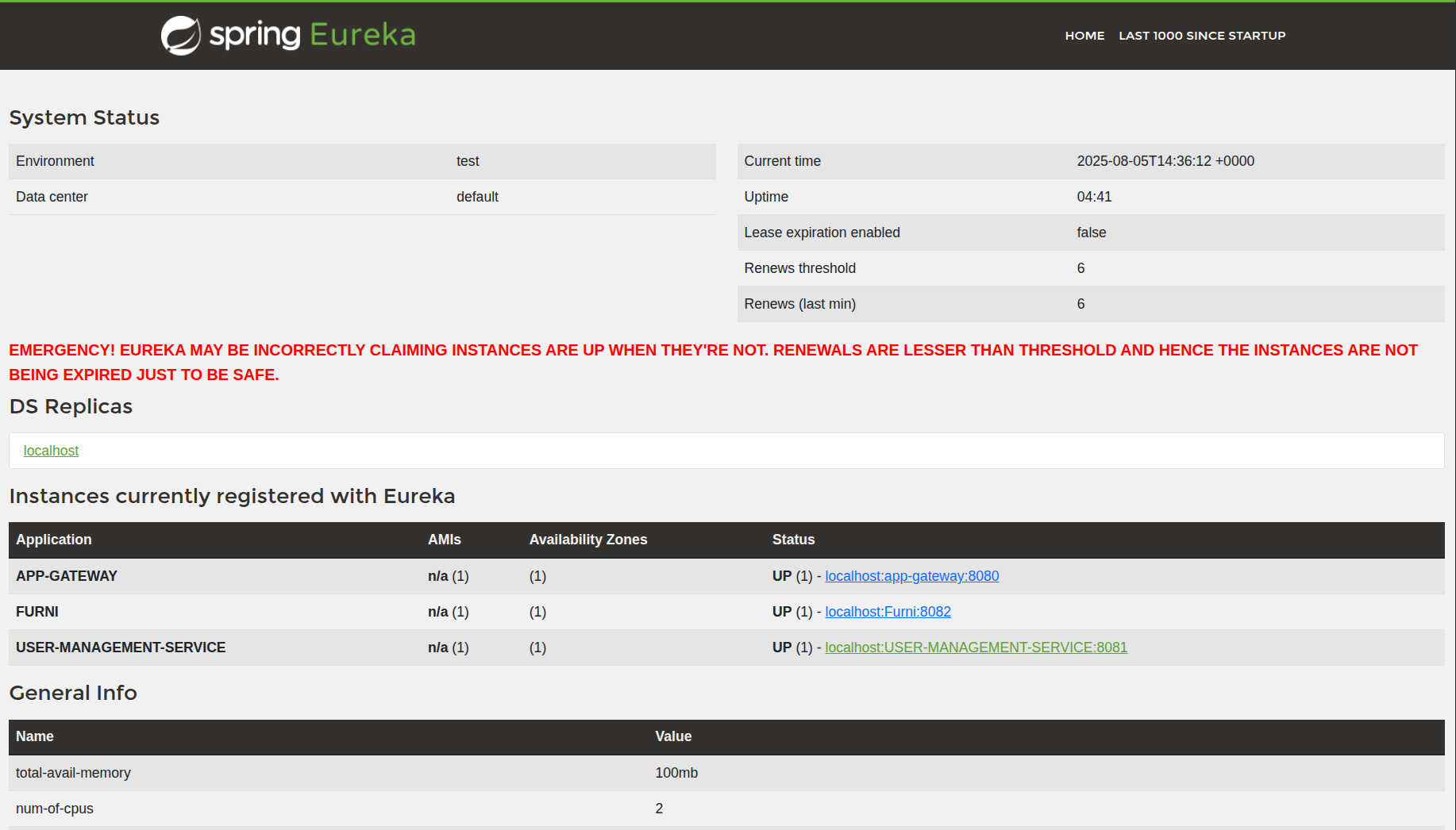The height and width of the screenshot is (830, 1456).
Task: Click the Current time value
Action: 1165,161
